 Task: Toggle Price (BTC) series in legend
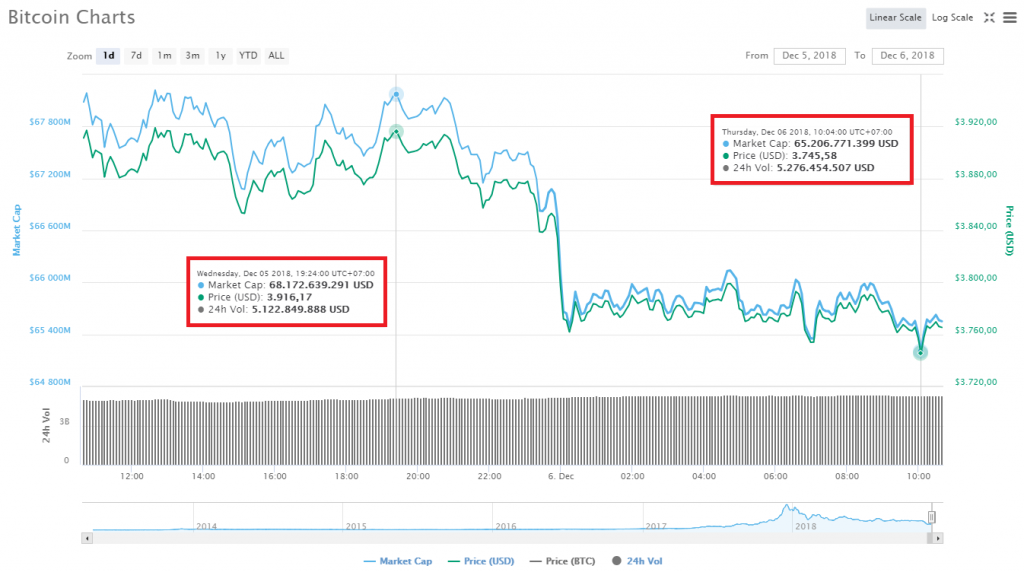pyautogui.click(x=562, y=561)
